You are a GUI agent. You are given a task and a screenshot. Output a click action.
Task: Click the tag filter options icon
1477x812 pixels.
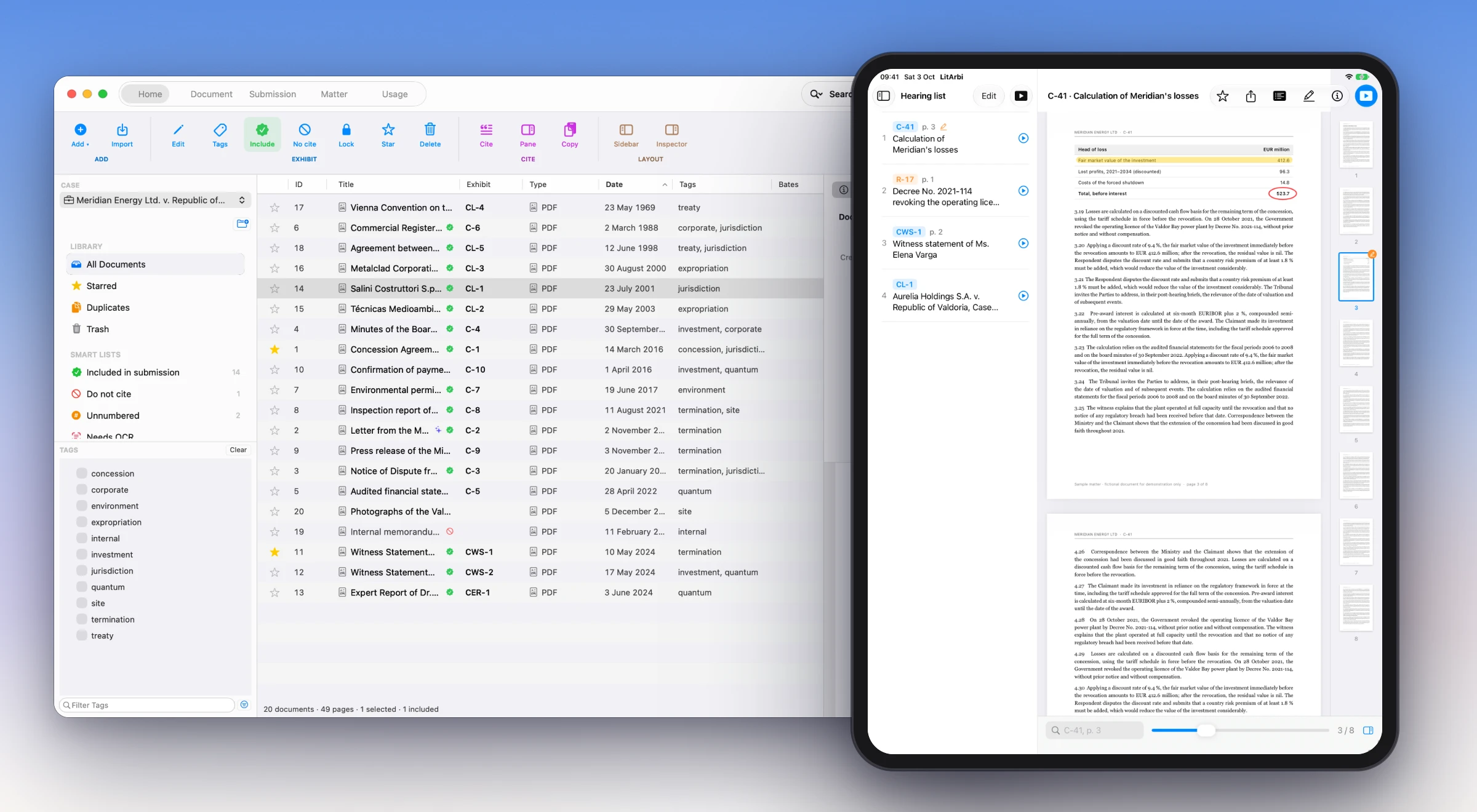click(x=244, y=705)
